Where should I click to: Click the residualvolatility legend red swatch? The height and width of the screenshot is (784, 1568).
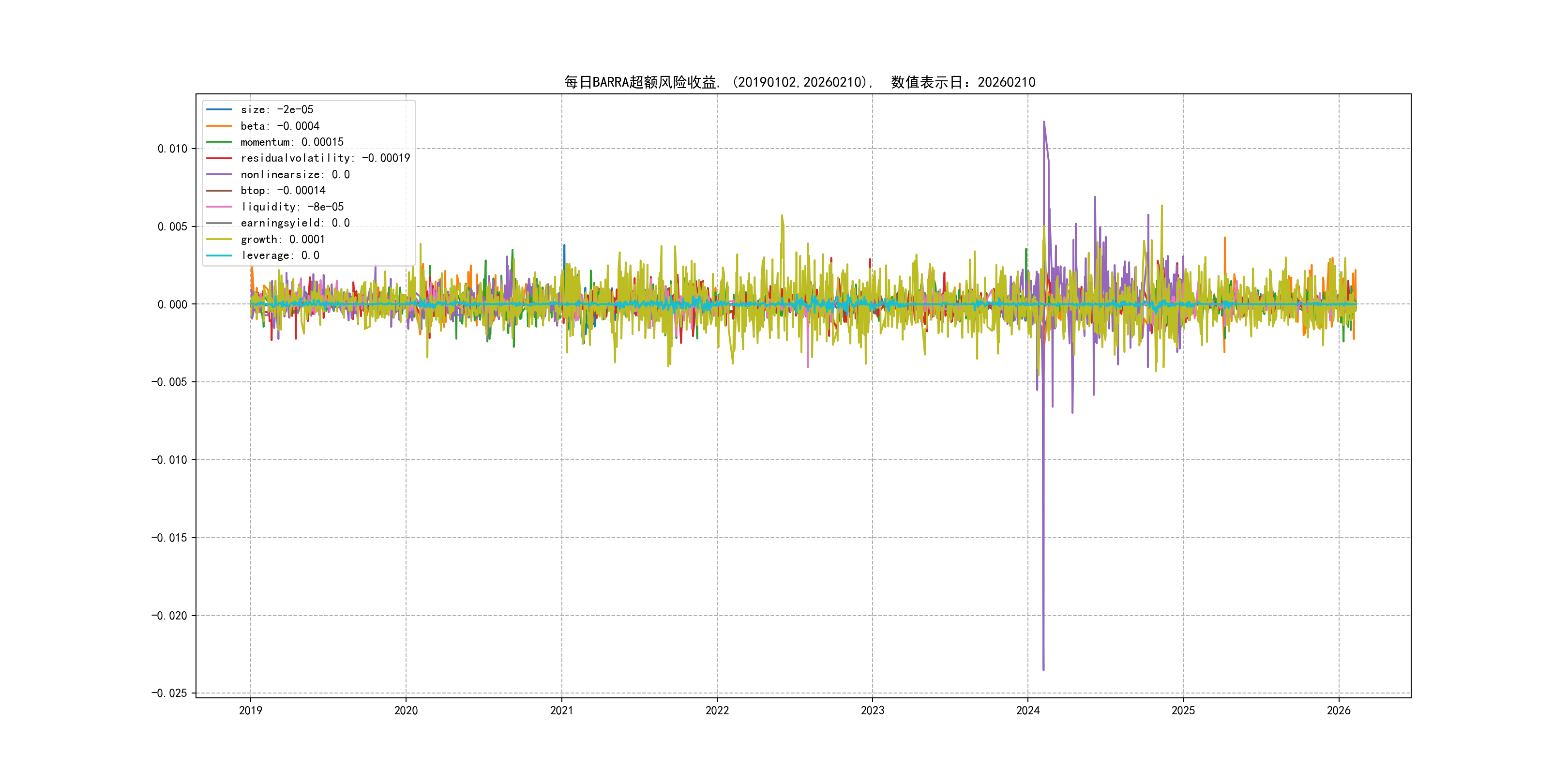click(x=219, y=158)
